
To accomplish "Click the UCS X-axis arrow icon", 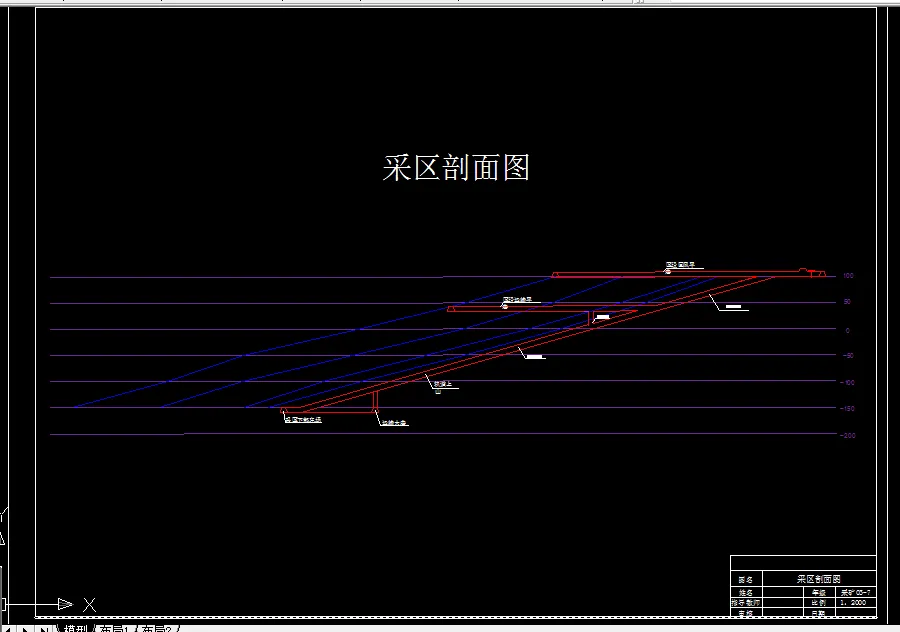I will point(65,604).
